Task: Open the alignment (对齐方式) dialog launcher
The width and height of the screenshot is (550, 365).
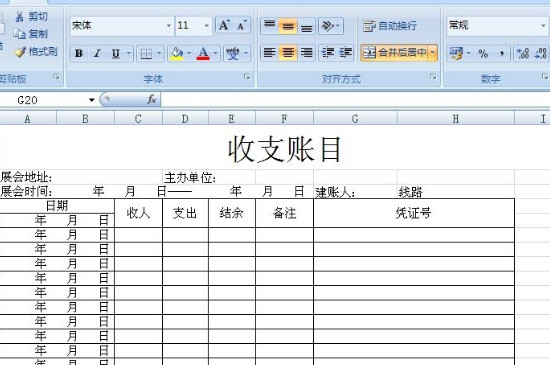Action: coord(434,77)
